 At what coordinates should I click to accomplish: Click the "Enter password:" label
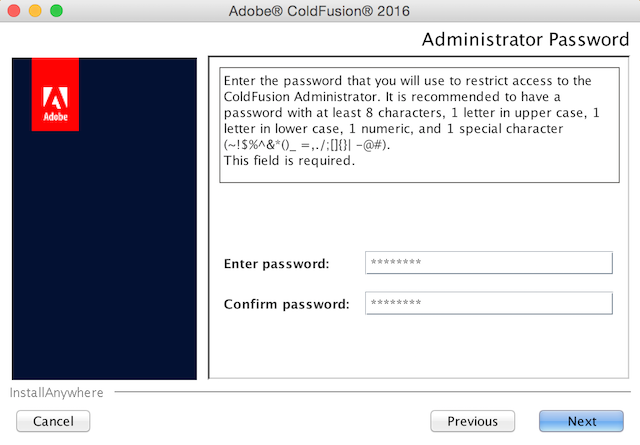click(x=276, y=264)
